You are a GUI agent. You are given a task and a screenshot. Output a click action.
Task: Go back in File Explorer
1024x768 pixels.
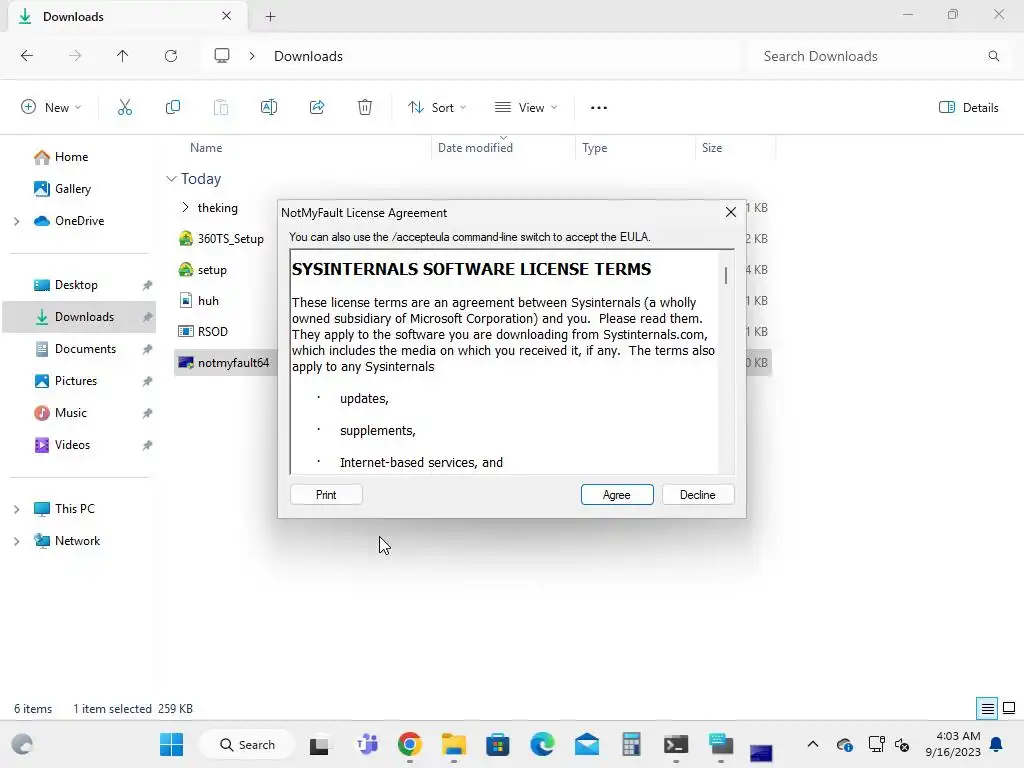click(27, 56)
